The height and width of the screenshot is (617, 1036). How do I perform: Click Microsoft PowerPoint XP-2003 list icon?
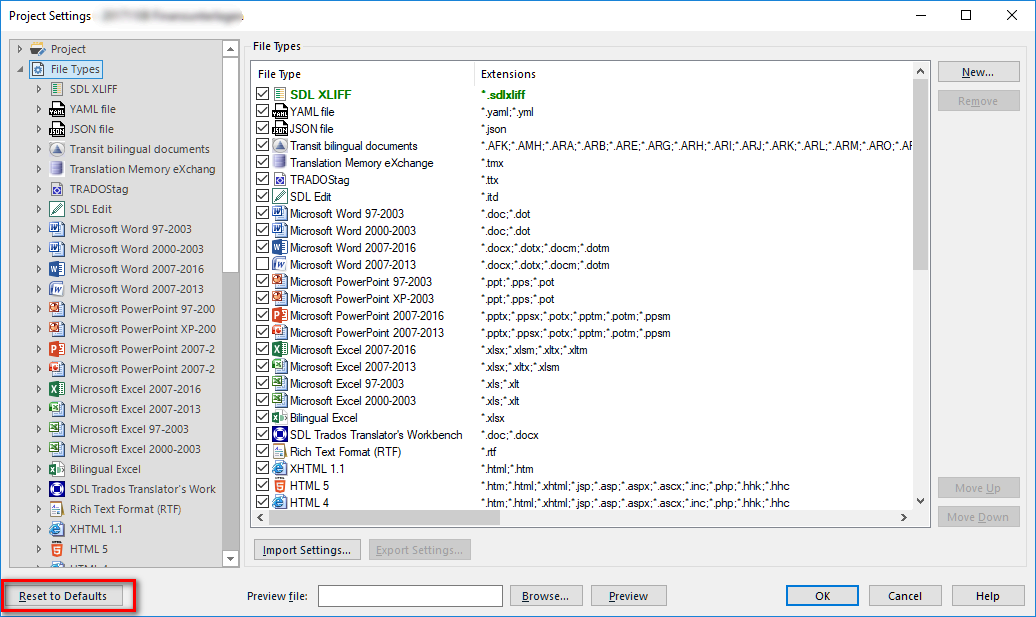(x=280, y=299)
